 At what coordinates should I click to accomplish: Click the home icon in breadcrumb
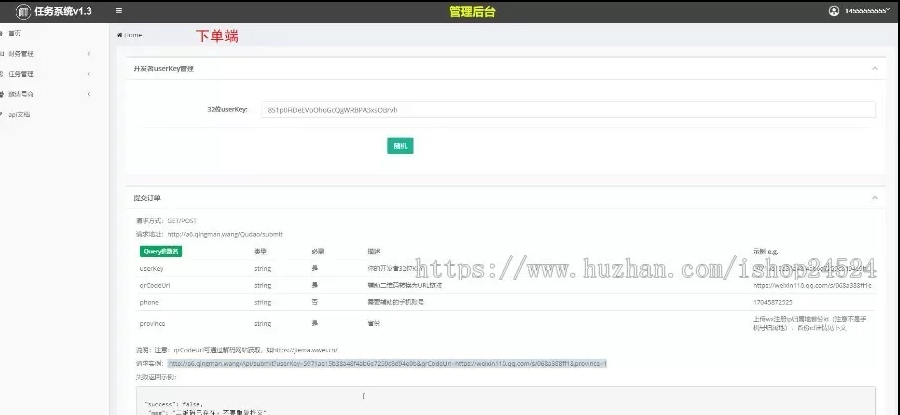pos(119,35)
